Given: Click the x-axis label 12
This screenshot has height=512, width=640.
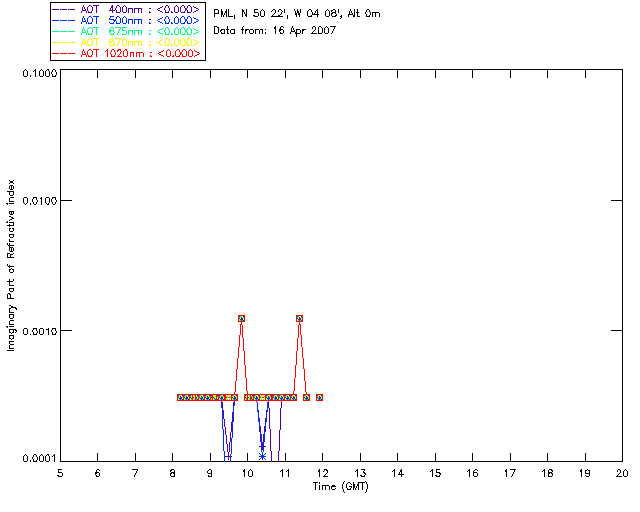Looking at the screenshot, I should (x=322, y=473).
